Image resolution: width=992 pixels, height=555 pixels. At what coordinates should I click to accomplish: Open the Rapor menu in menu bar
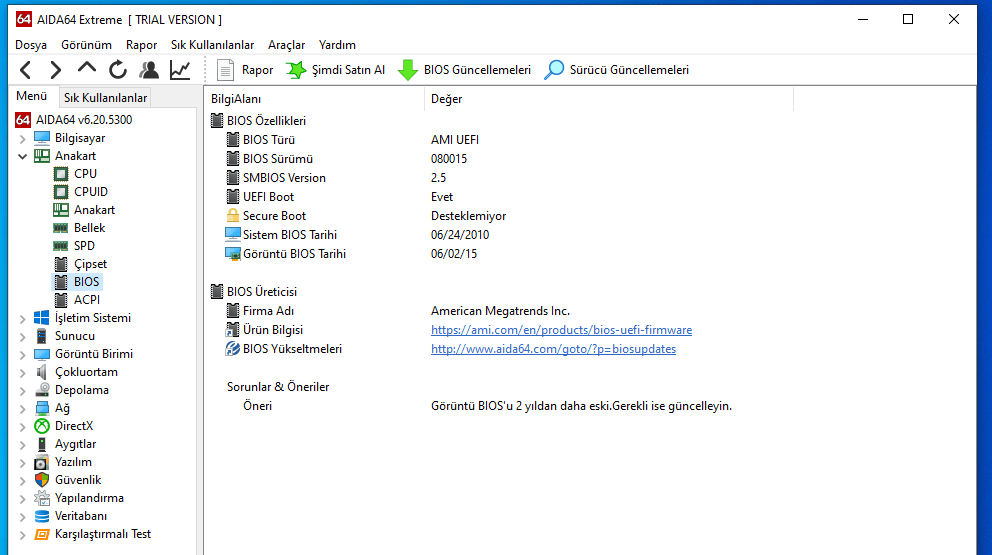point(141,45)
